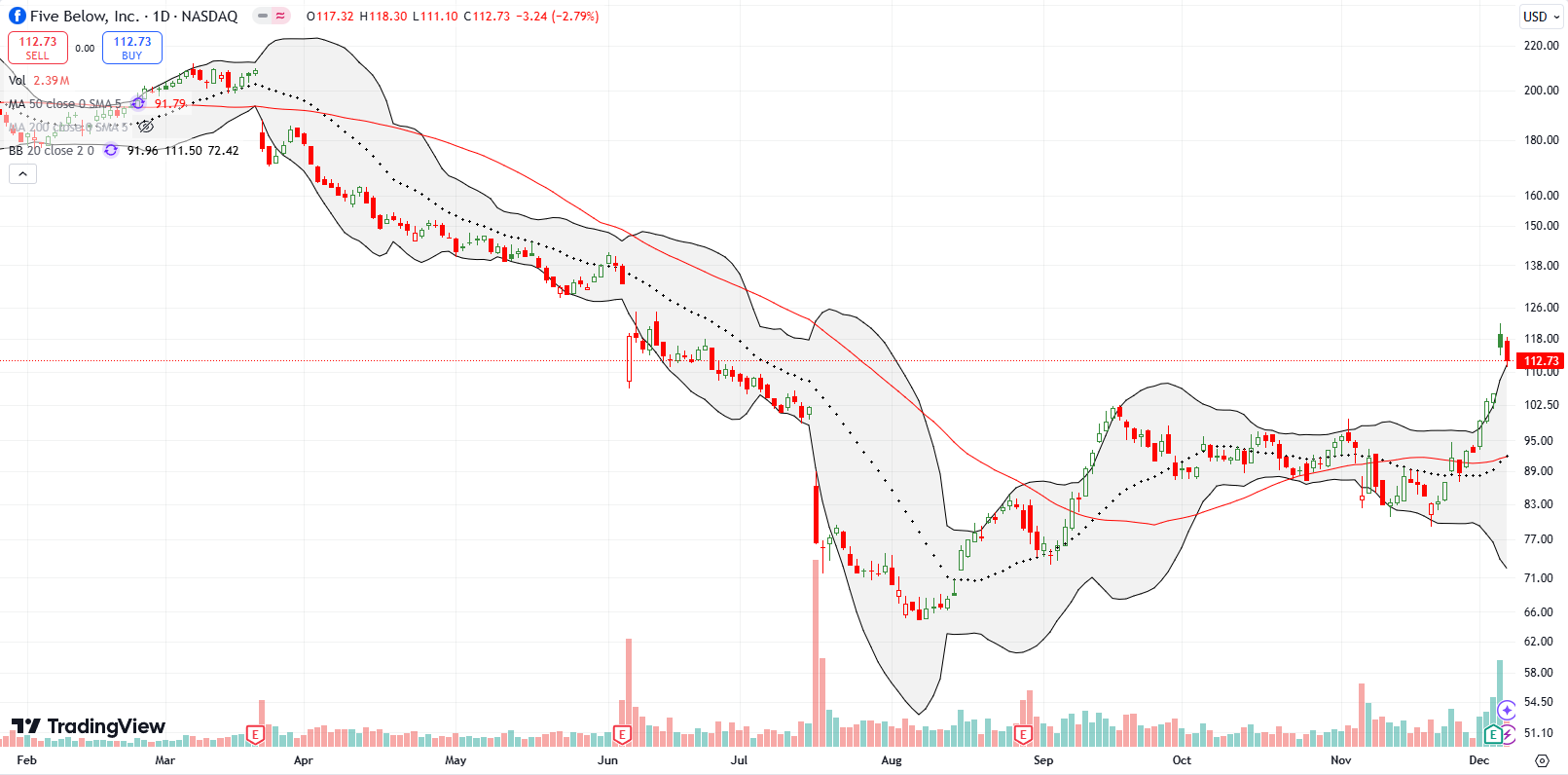Click the 150.00 price scale label
1568x775 pixels.
coord(1542,226)
